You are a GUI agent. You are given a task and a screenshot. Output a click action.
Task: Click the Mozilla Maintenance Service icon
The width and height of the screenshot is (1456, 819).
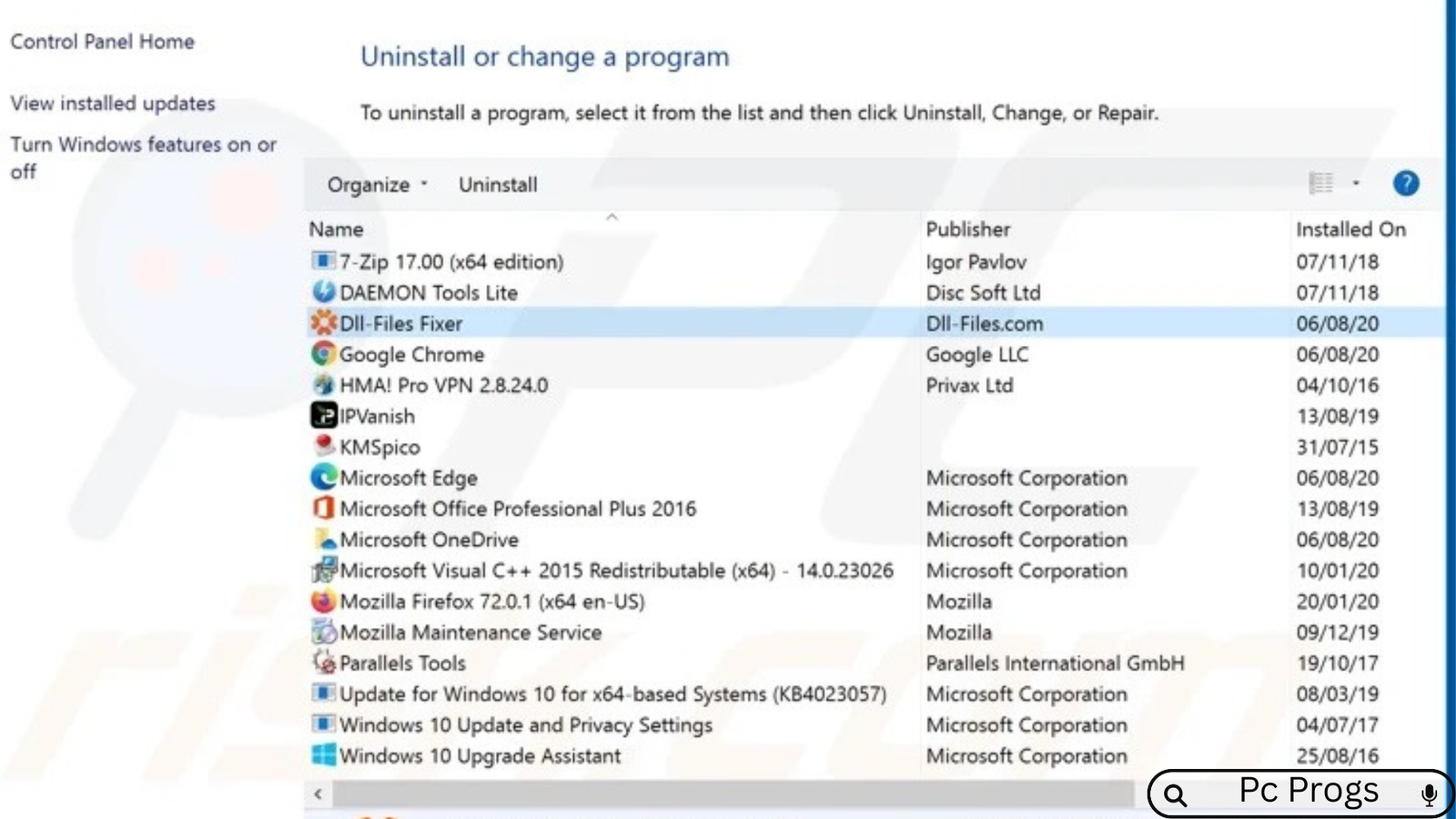click(323, 632)
